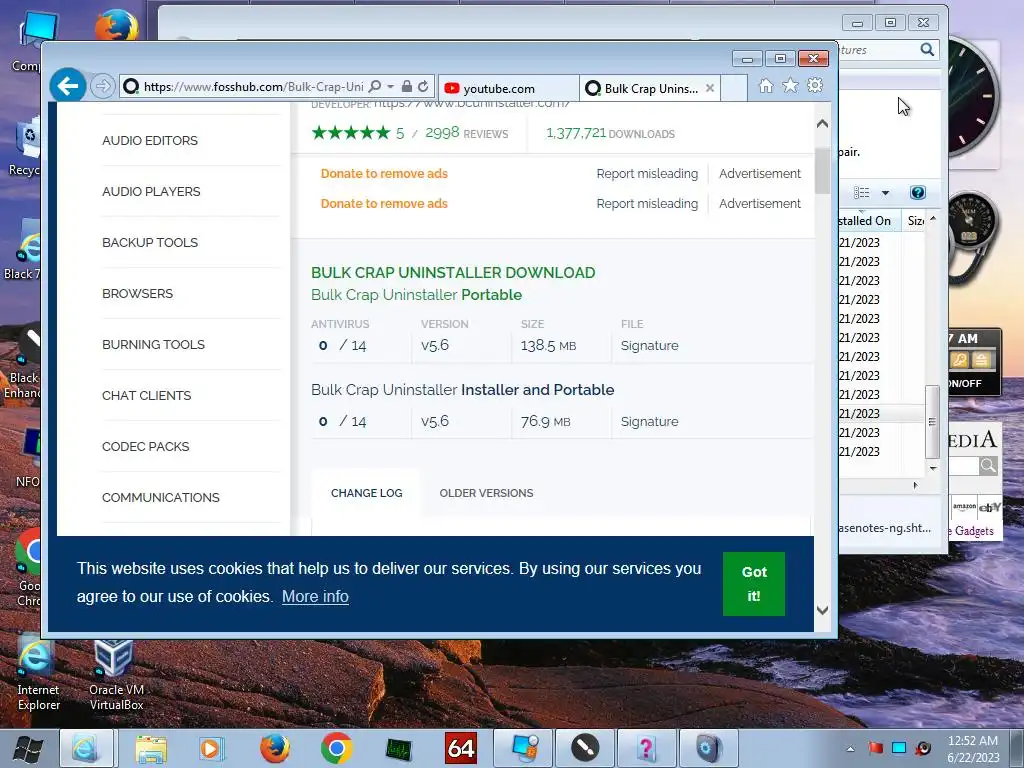Select the CHANGE LOG tab
The width and height of the screenshot is (1024, 768).
click(366, 493)
